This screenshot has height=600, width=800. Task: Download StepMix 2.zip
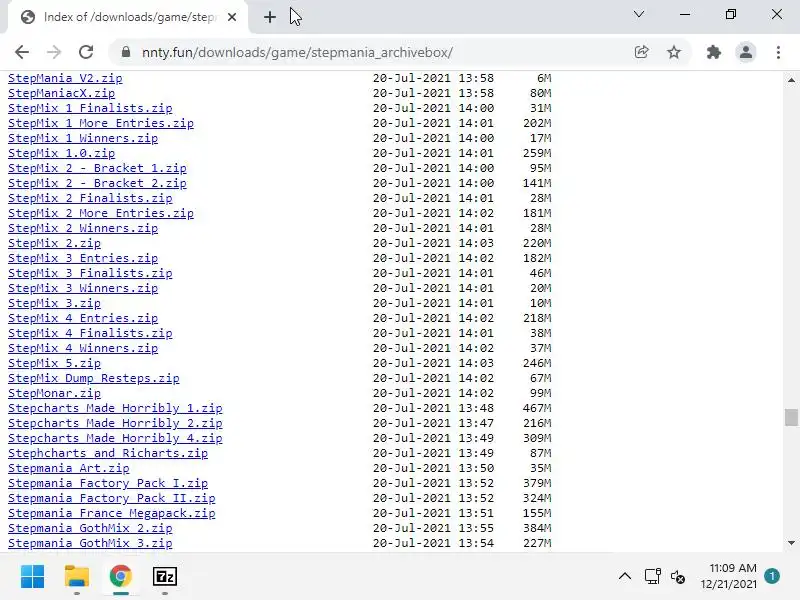pyautogui.click(x=55, y=243)
